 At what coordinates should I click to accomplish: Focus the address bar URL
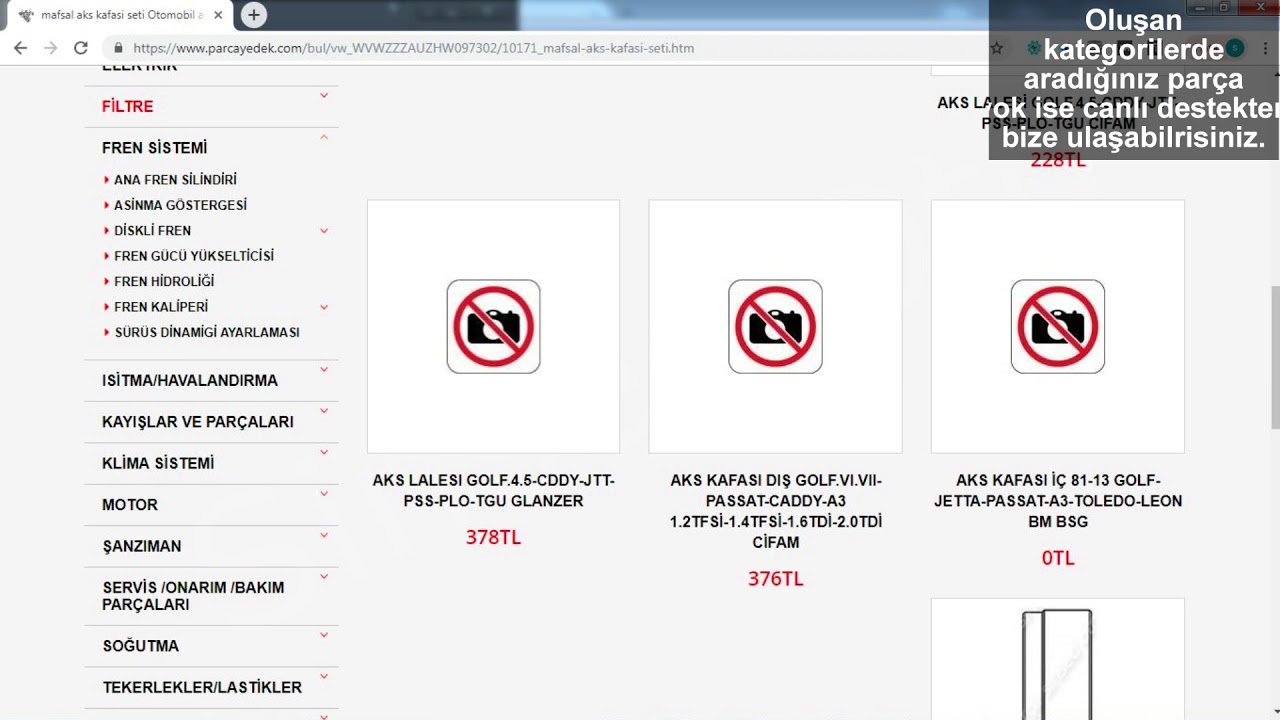(413, 48)
